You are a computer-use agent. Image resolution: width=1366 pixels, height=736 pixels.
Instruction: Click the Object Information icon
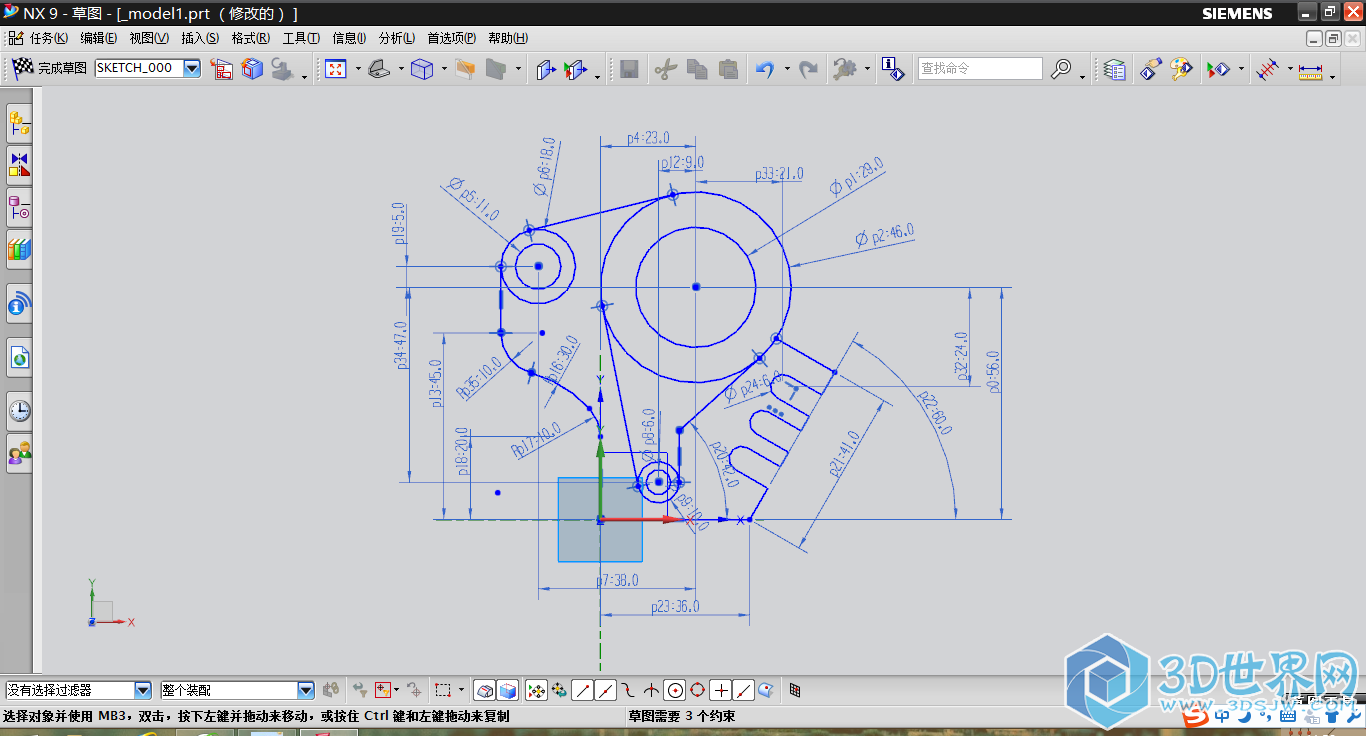tap(892, 69)
